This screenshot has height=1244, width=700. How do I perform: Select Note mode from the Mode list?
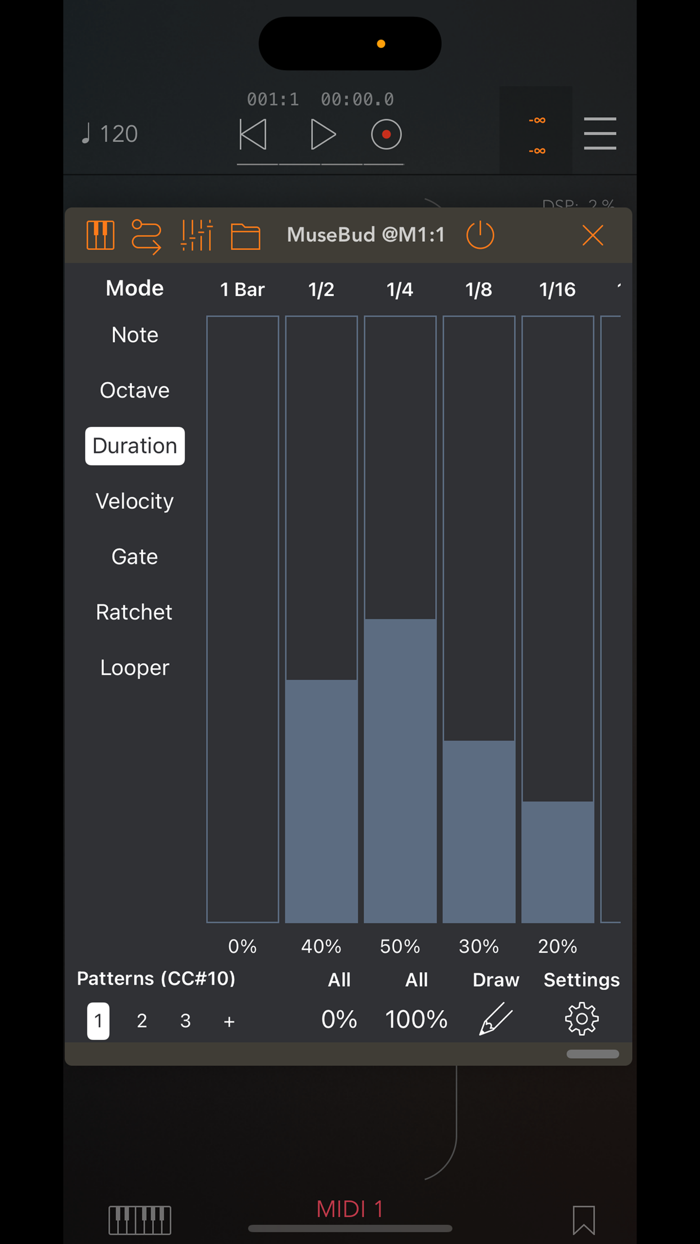click(134, 335)
